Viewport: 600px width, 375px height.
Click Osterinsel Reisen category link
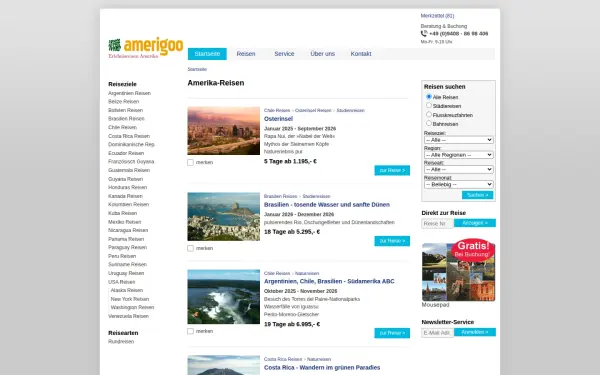click(313, 111)
